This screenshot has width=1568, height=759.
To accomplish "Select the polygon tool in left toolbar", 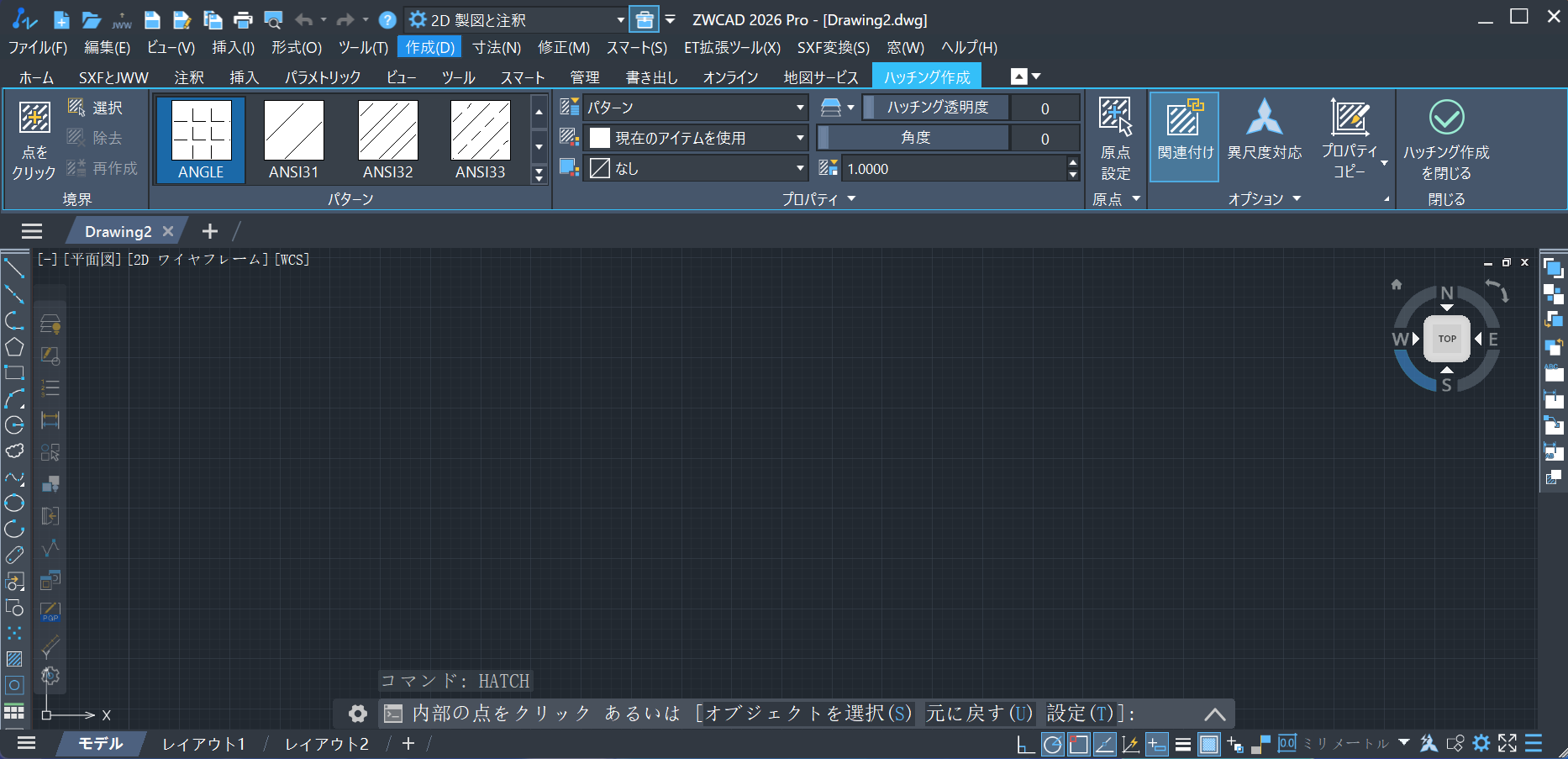I will coord(14,346).
